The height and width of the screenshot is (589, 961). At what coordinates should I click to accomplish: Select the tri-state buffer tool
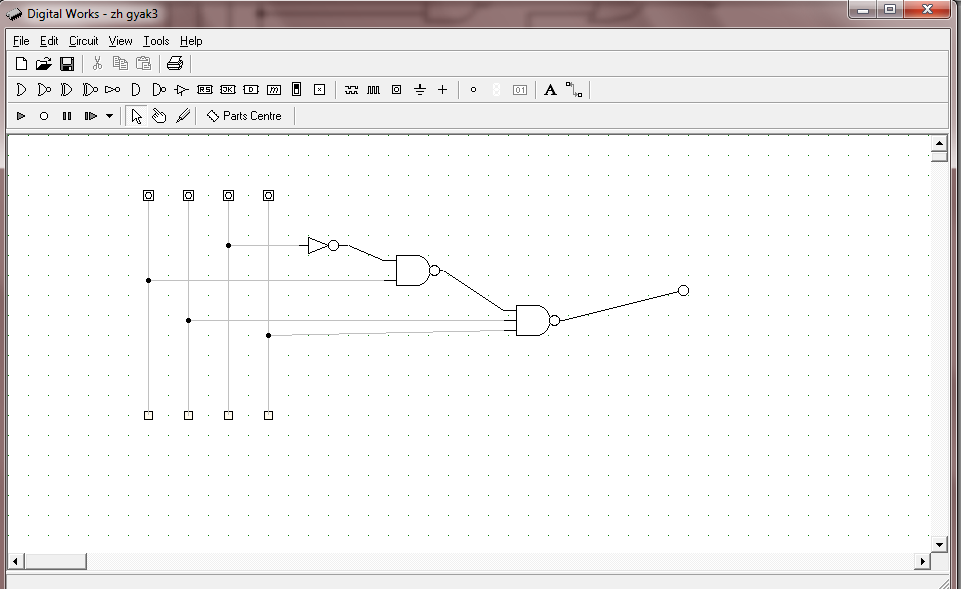181,90
